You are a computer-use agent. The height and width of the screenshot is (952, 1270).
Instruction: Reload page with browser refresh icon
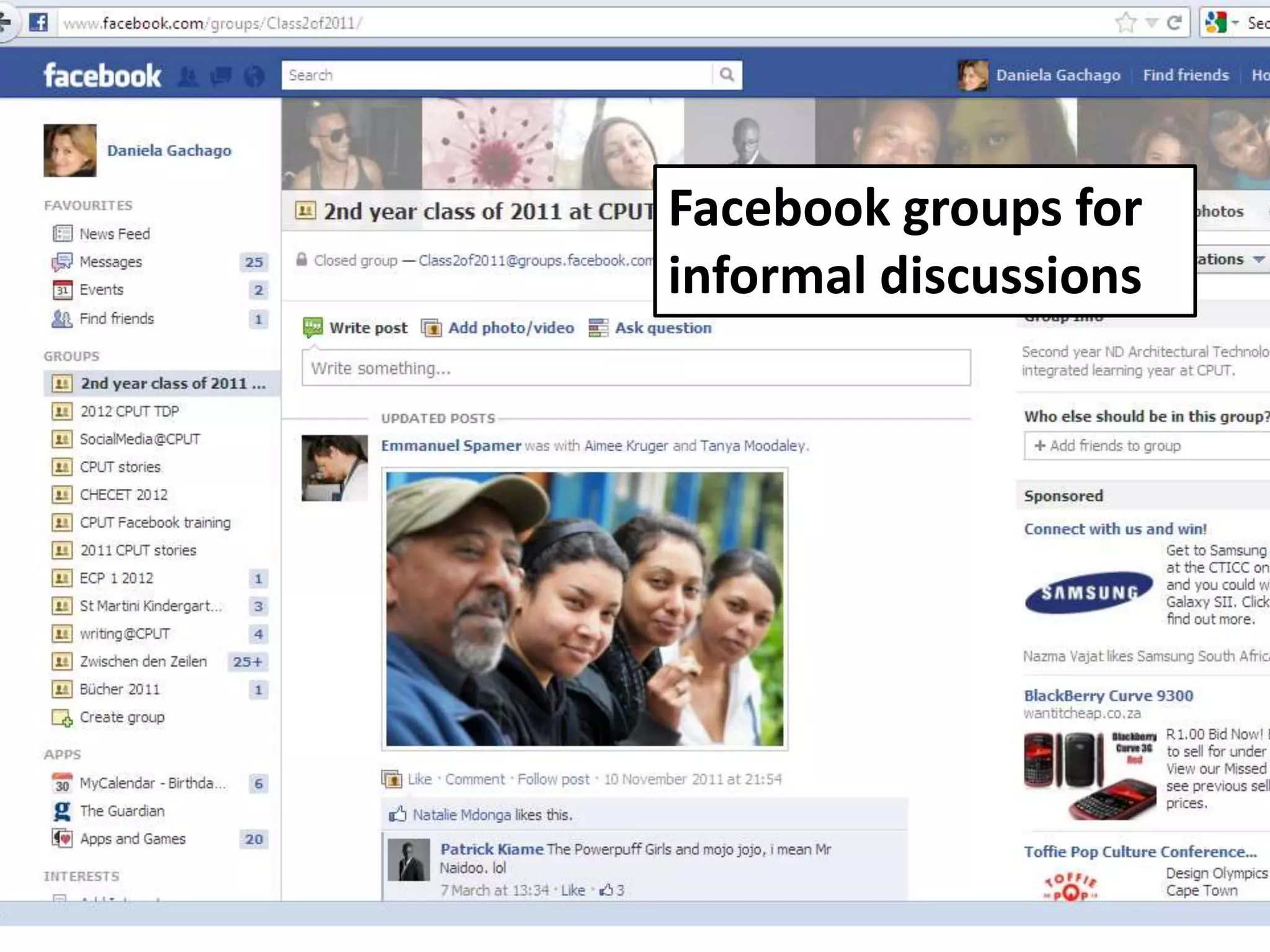coord(1173,23)
